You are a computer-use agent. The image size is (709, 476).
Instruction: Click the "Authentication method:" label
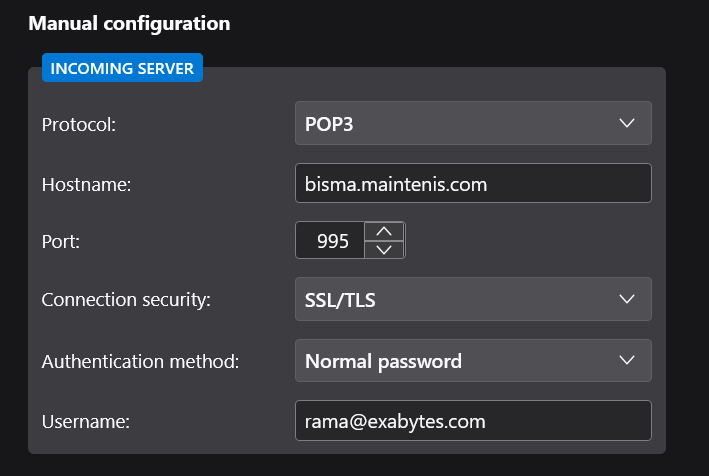[x=140, y=361]
